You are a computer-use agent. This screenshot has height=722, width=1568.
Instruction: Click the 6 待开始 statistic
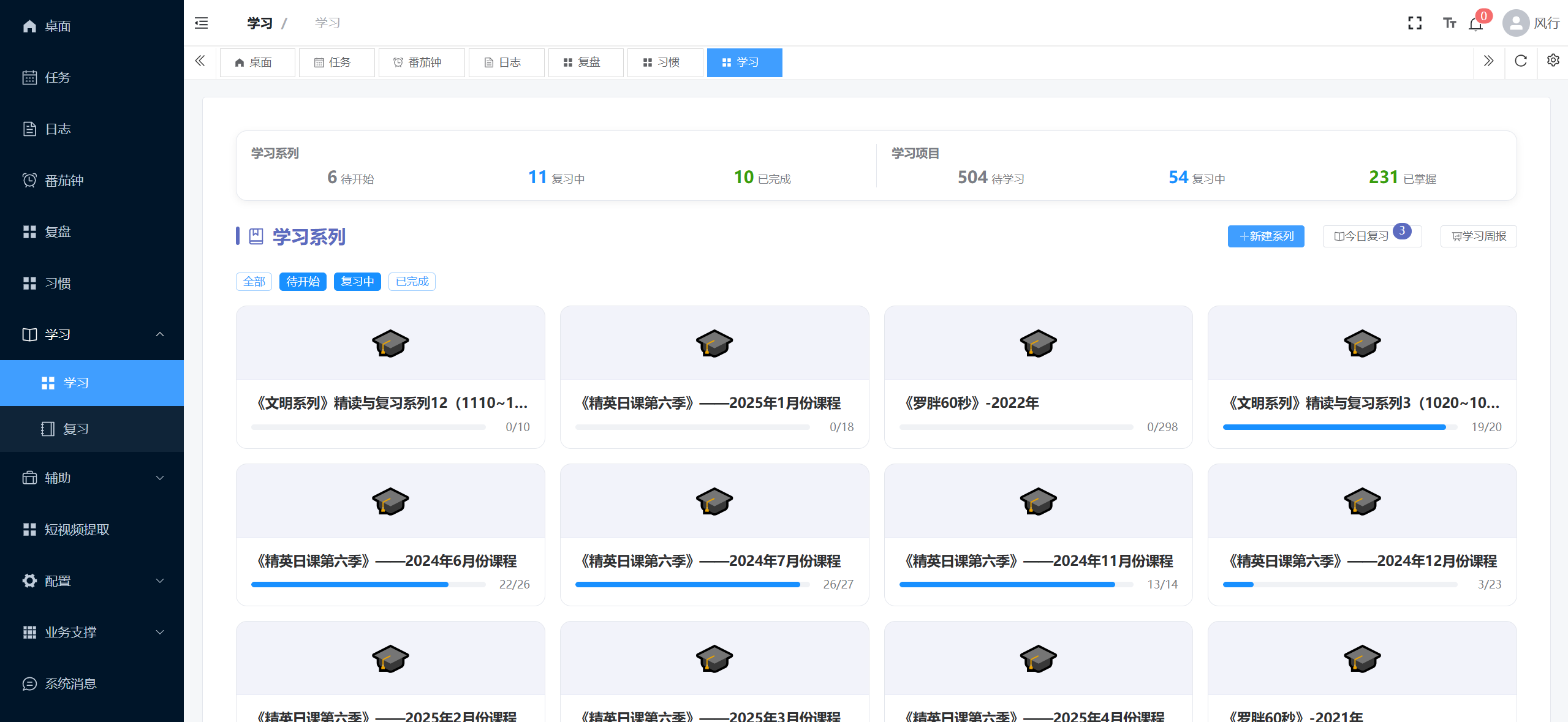coord(350,178)
